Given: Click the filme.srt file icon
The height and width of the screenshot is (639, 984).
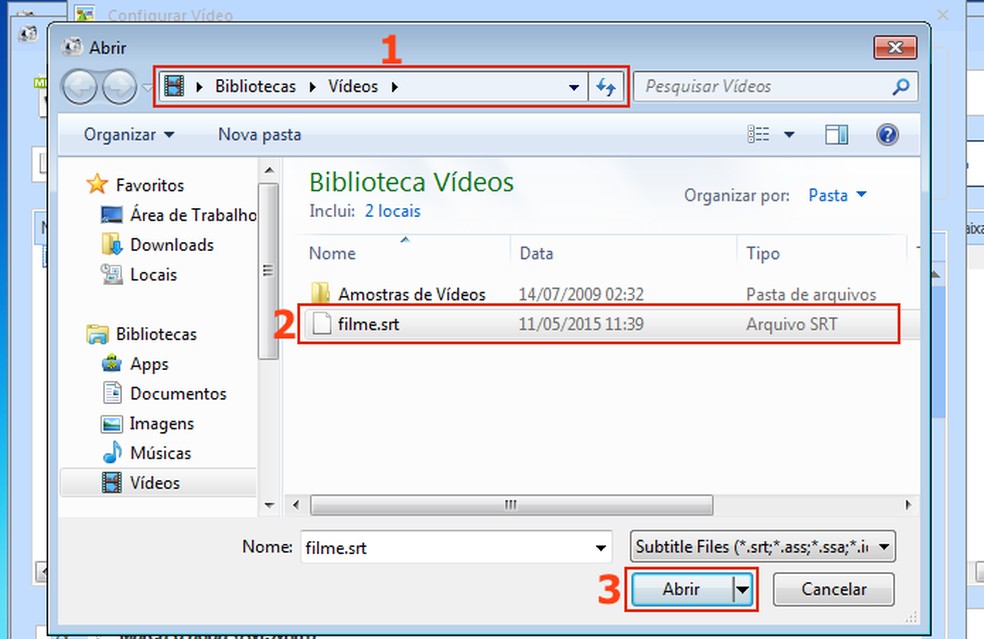Looking at the screenshot, I should (322, 324).
